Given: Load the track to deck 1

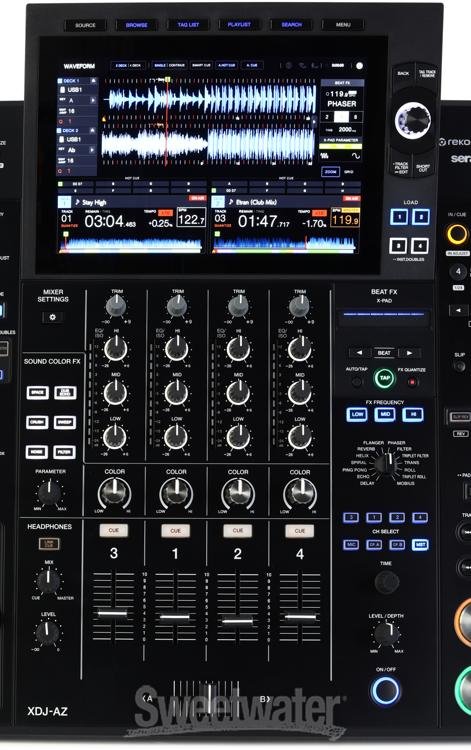Looking at the screenshot, I should 399,217.
